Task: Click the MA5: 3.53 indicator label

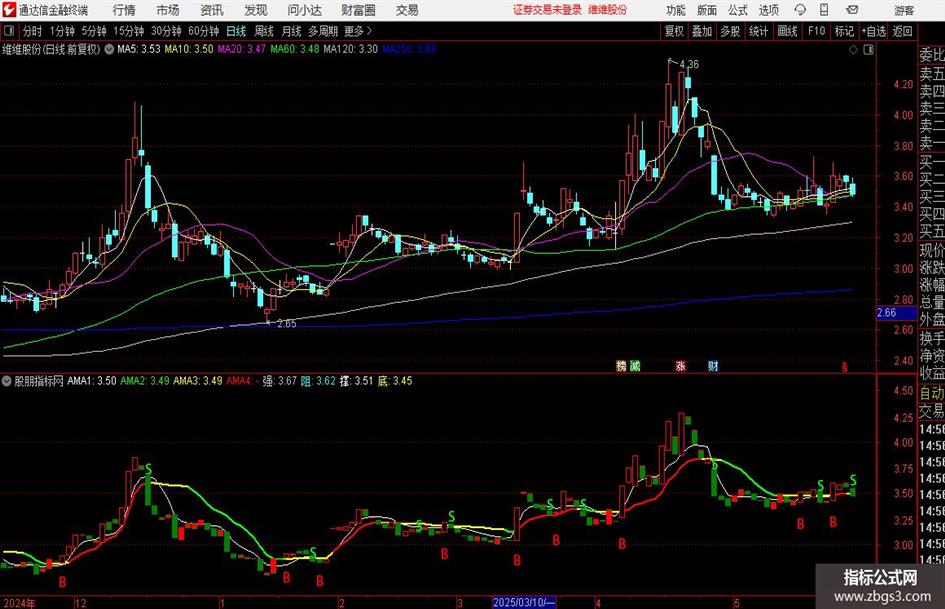Action: (139, 49)
